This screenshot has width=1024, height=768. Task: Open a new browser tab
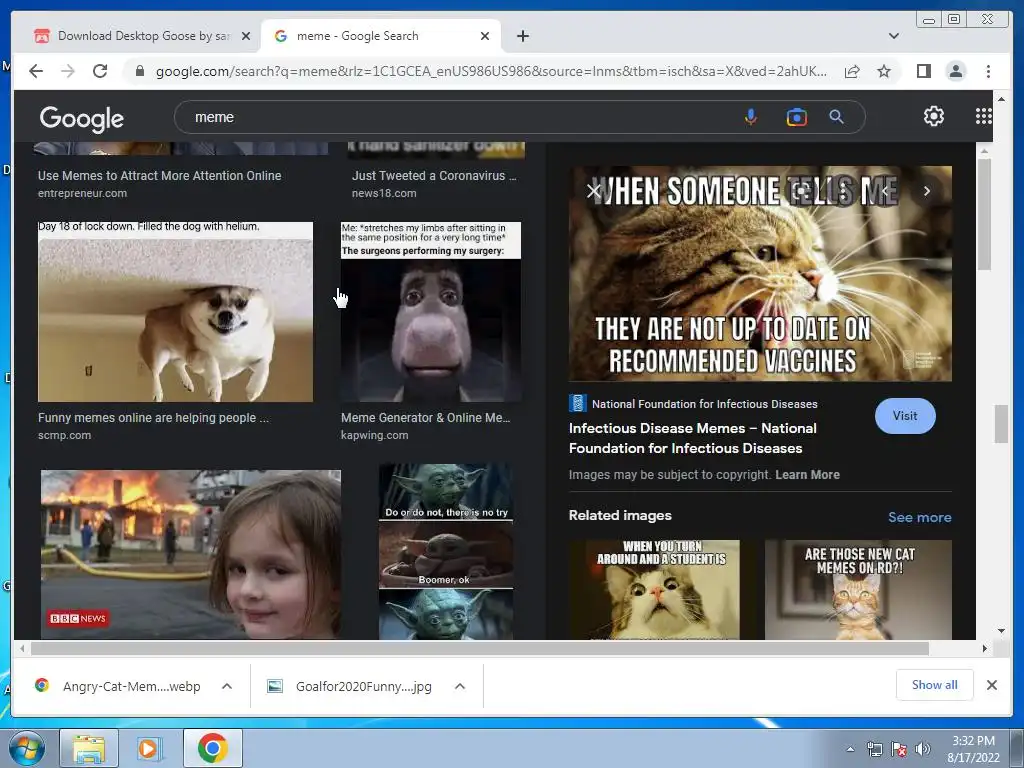[522, 36]
